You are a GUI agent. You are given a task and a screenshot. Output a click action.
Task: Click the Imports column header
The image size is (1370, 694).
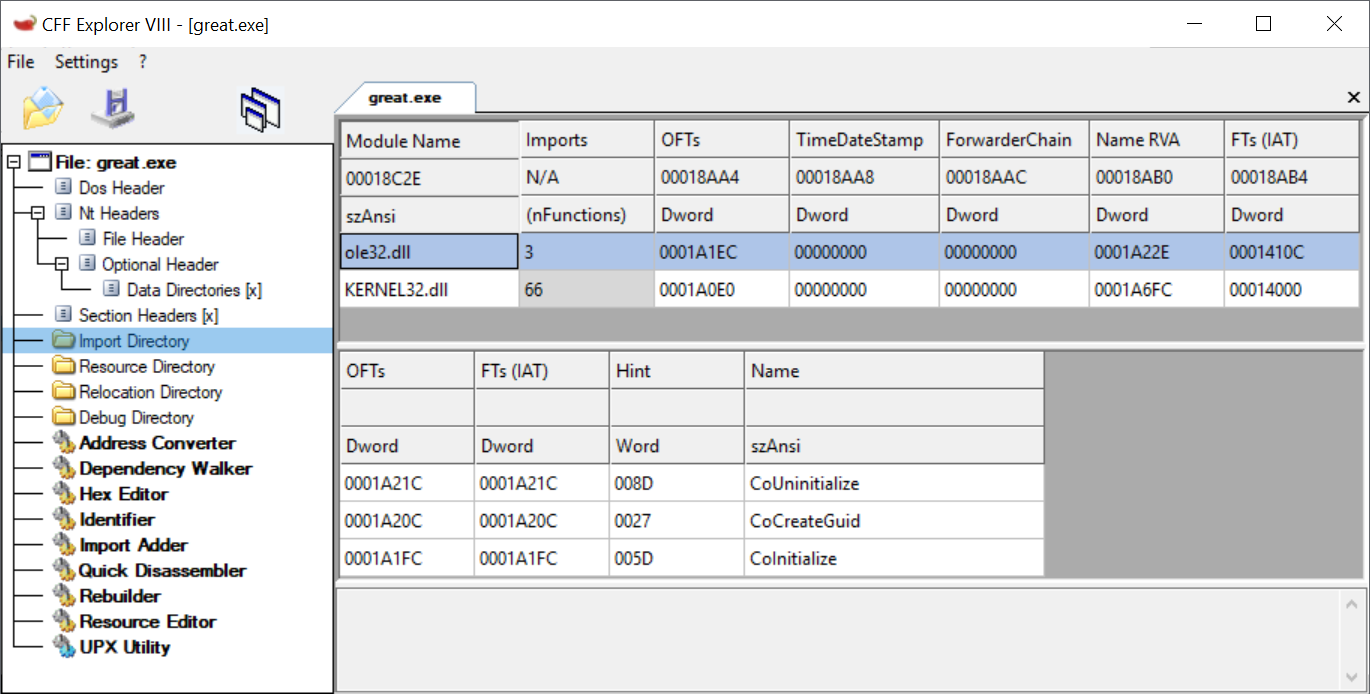(587, 140)
